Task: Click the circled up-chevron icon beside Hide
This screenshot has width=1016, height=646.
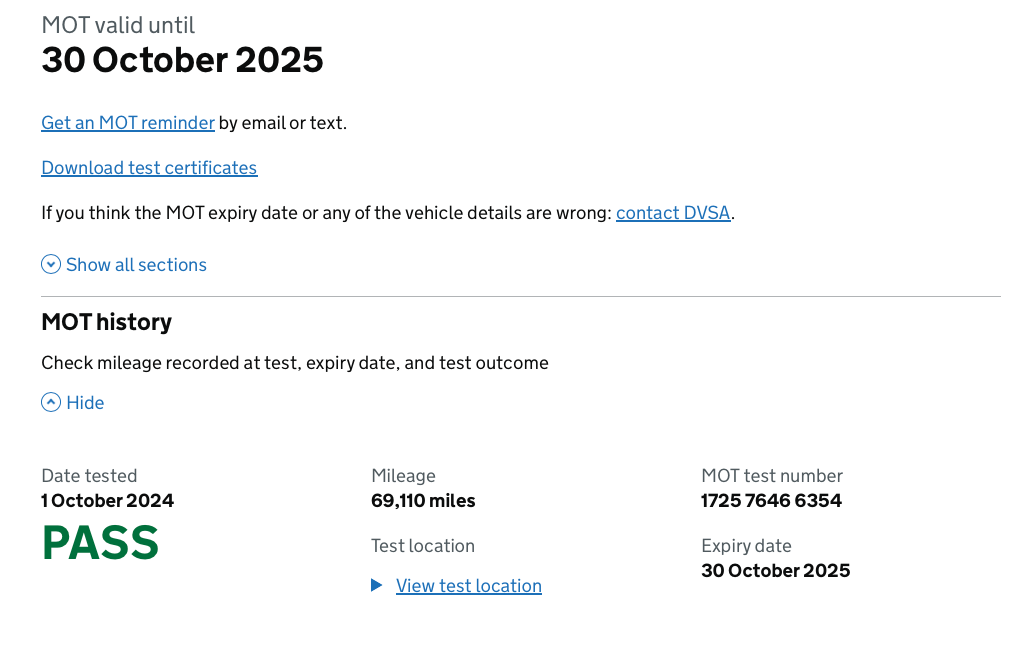Action: point(51,403)
